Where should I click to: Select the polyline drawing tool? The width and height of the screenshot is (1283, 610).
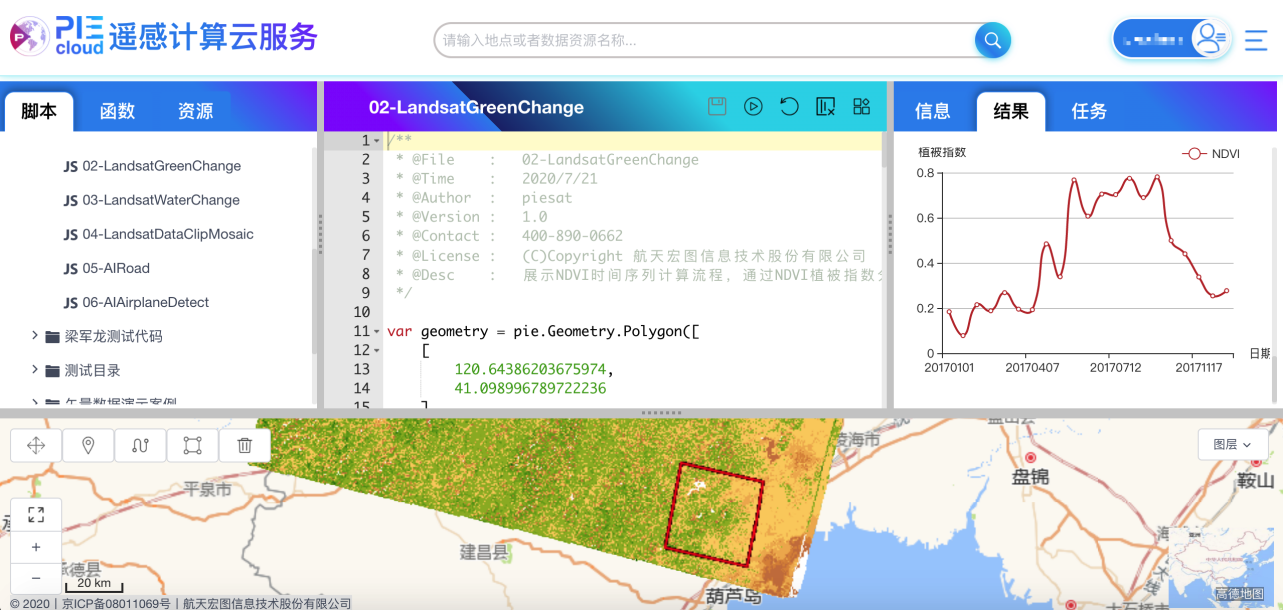tap(140, 445)
